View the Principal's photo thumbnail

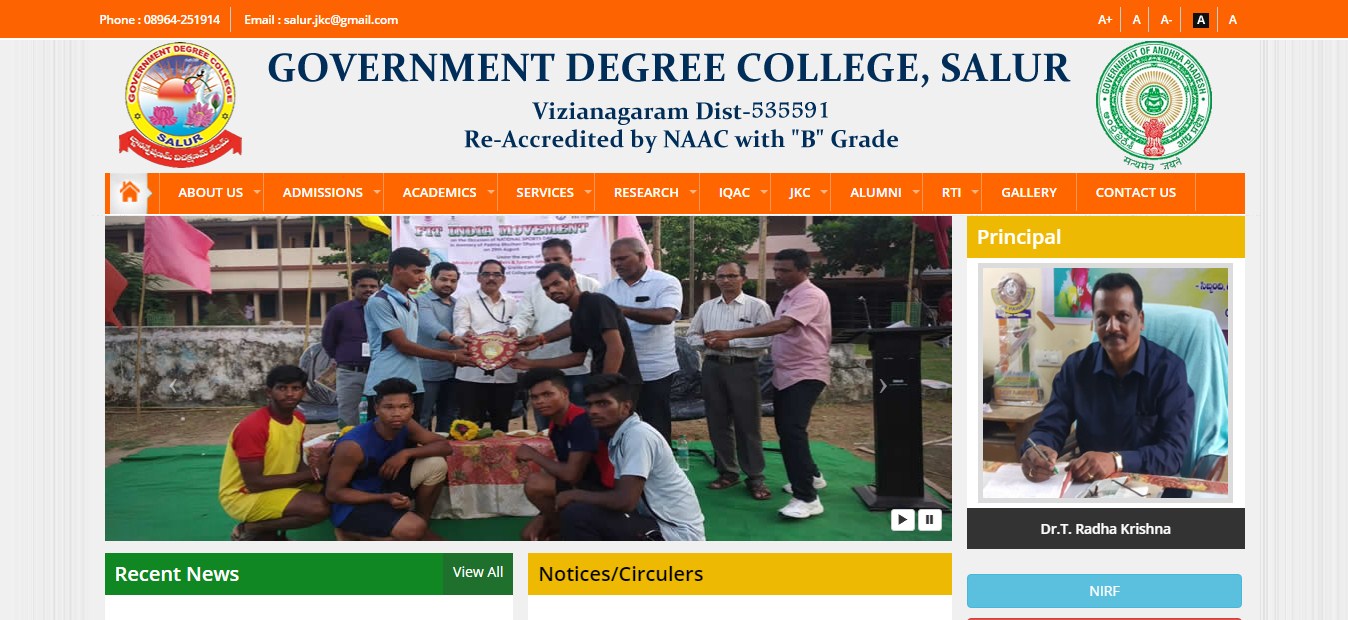click(1105, 383)
